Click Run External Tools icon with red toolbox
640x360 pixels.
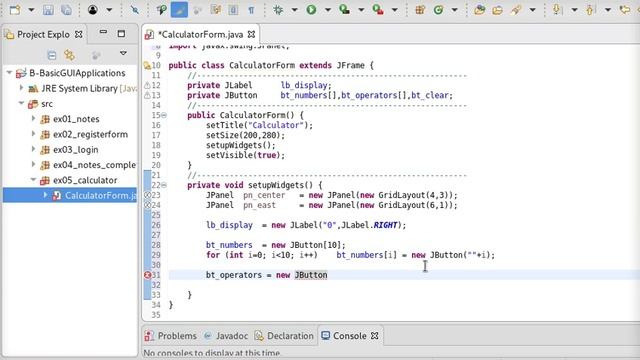[378, 10]
